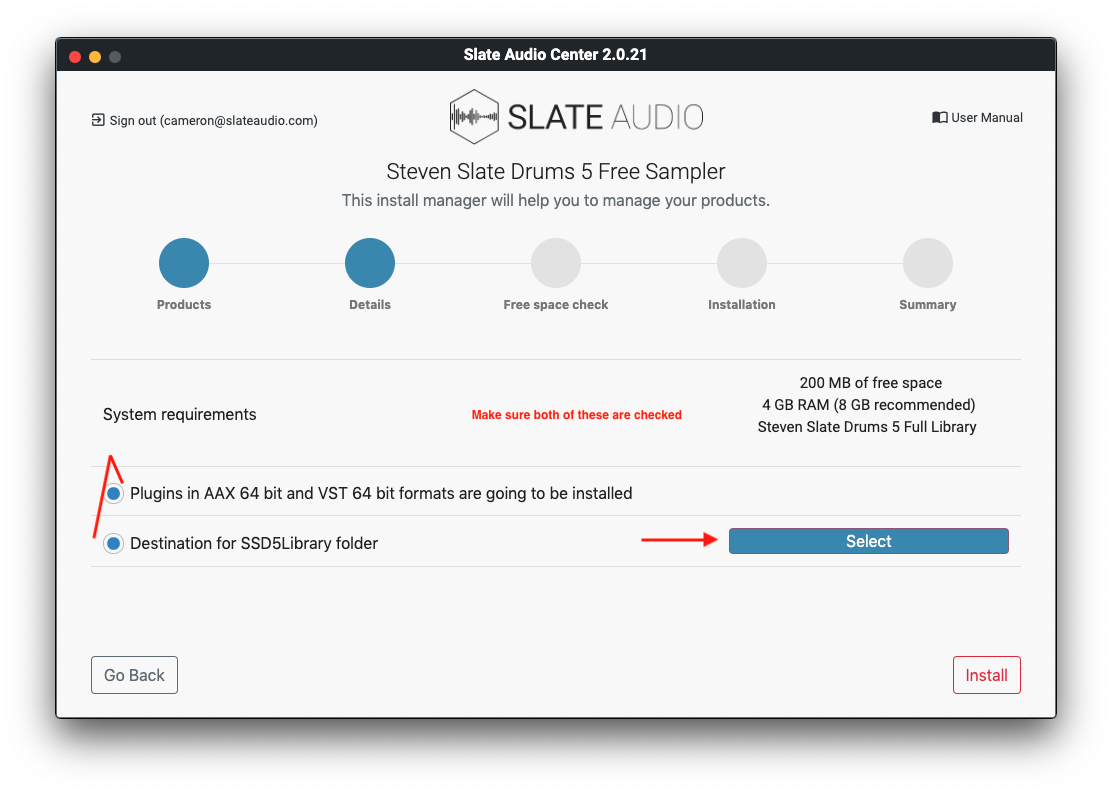Click the Steven Slate Drums 5 heading
This screenshot has height=792, width=1112.
[555, 171]
